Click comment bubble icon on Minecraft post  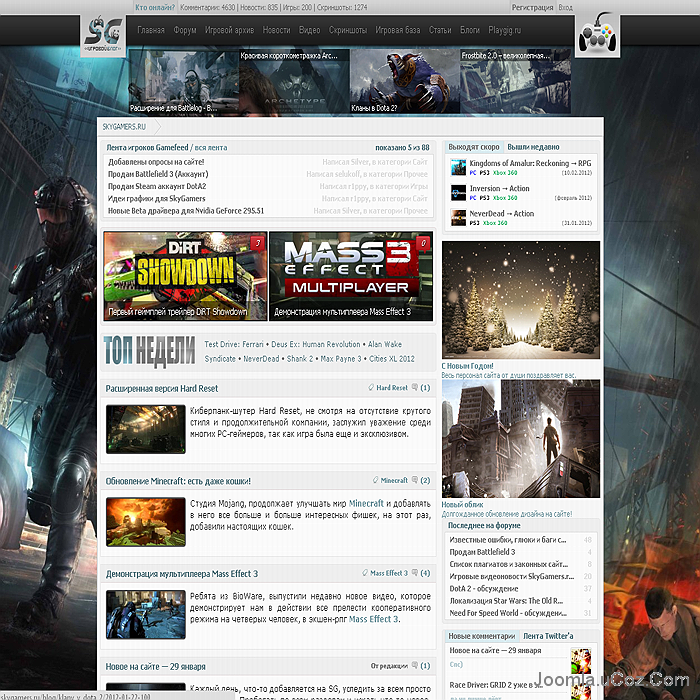(x=415, y=480)
